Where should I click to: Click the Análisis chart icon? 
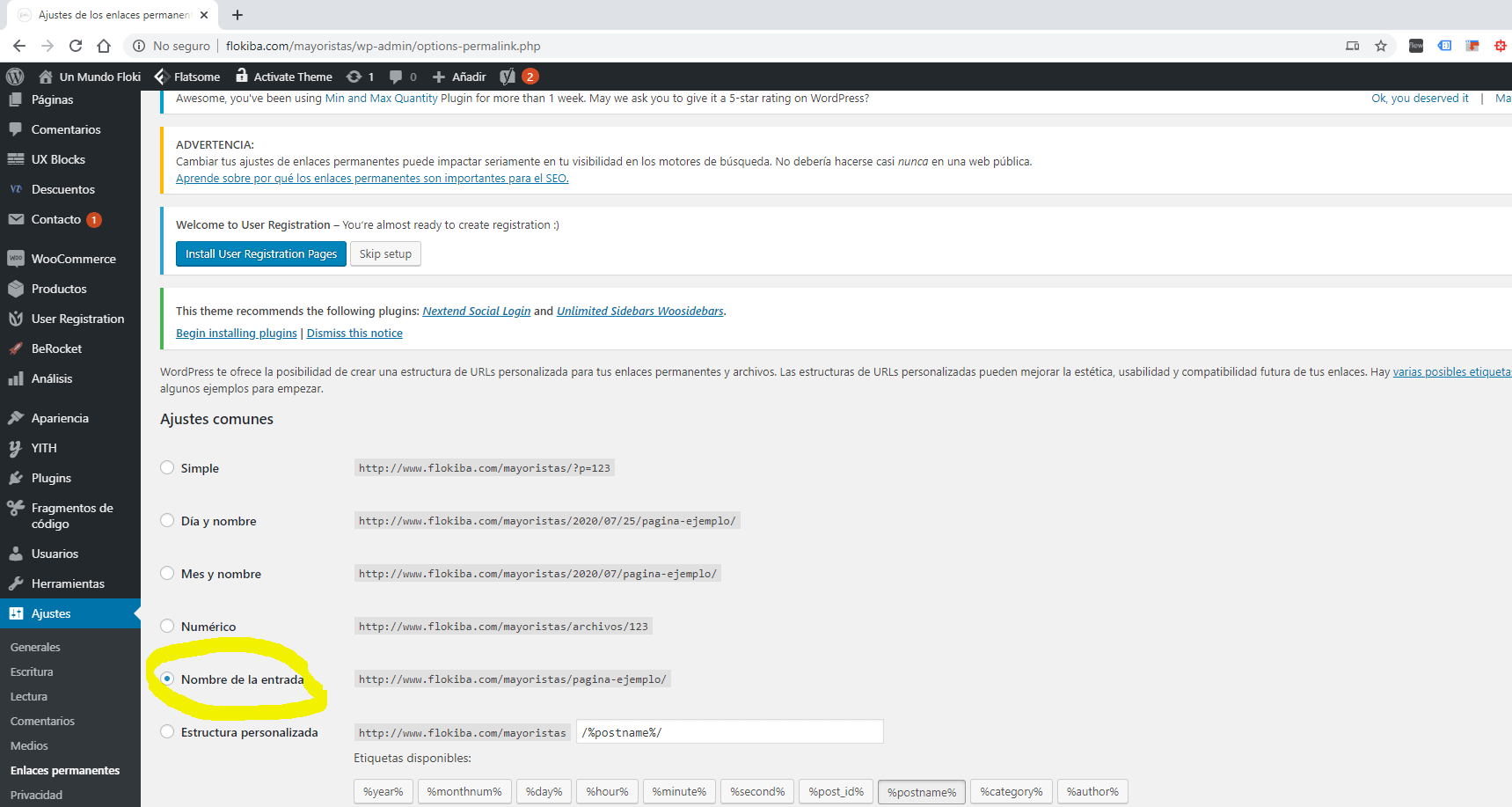pos(15,378)
